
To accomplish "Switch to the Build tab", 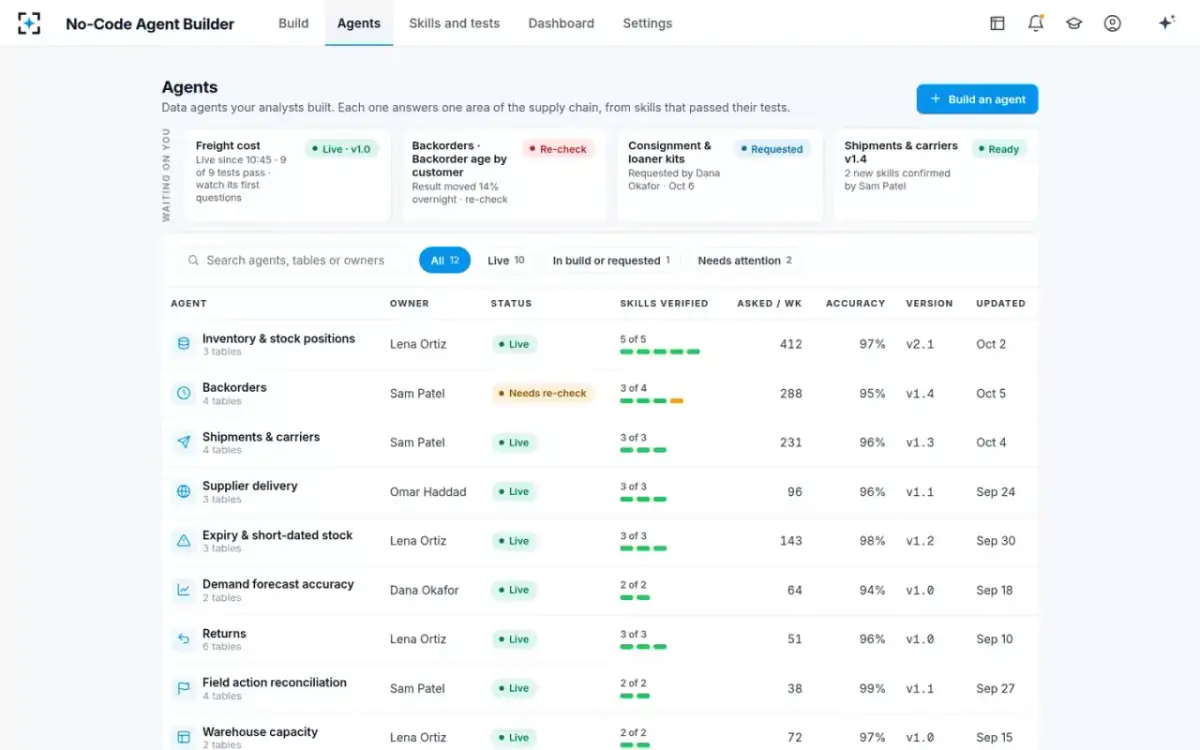I will point(293,23).
